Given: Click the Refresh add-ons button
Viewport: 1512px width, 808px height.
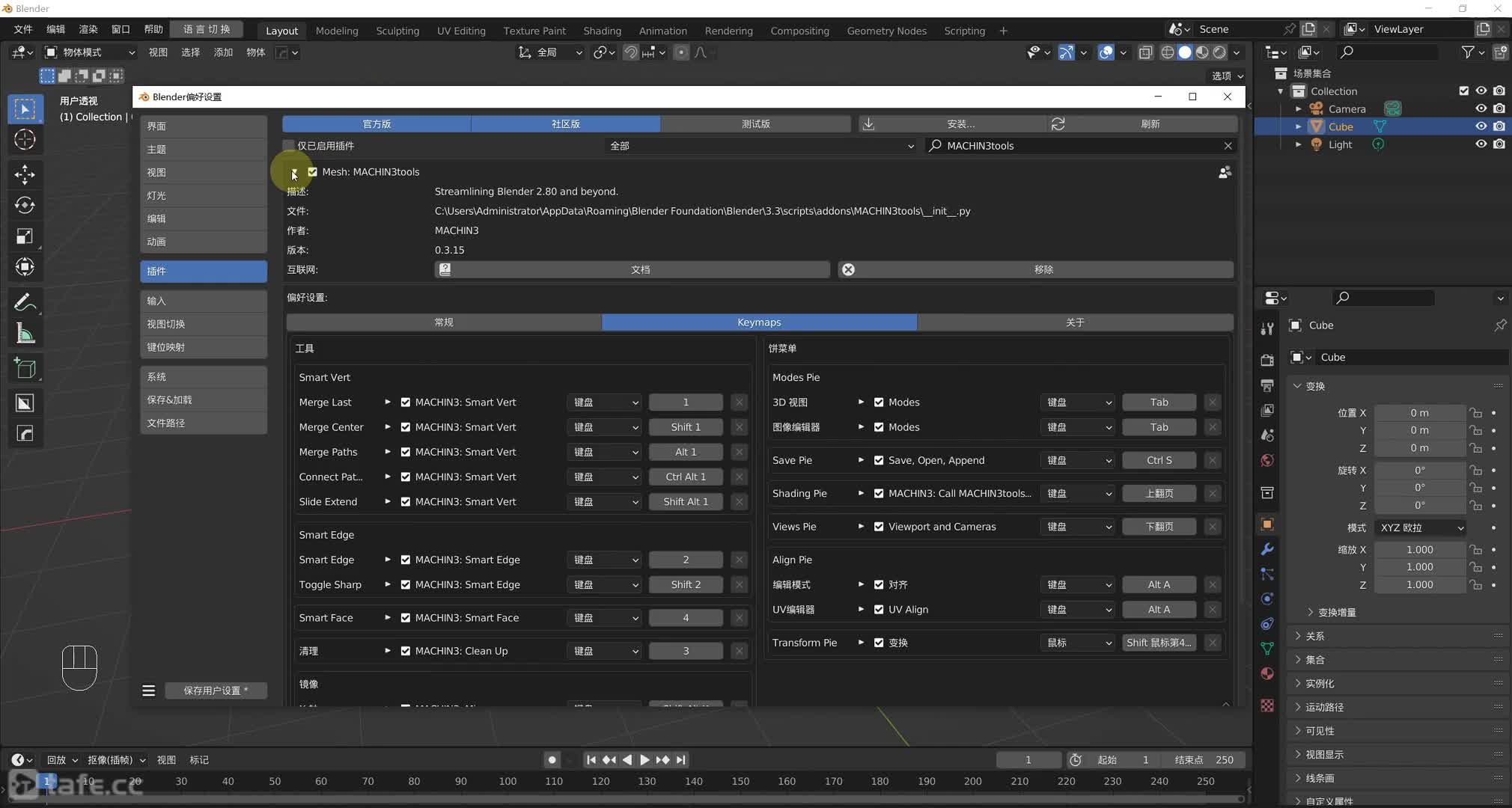Looking at the screenshot, I should 1141,124.
